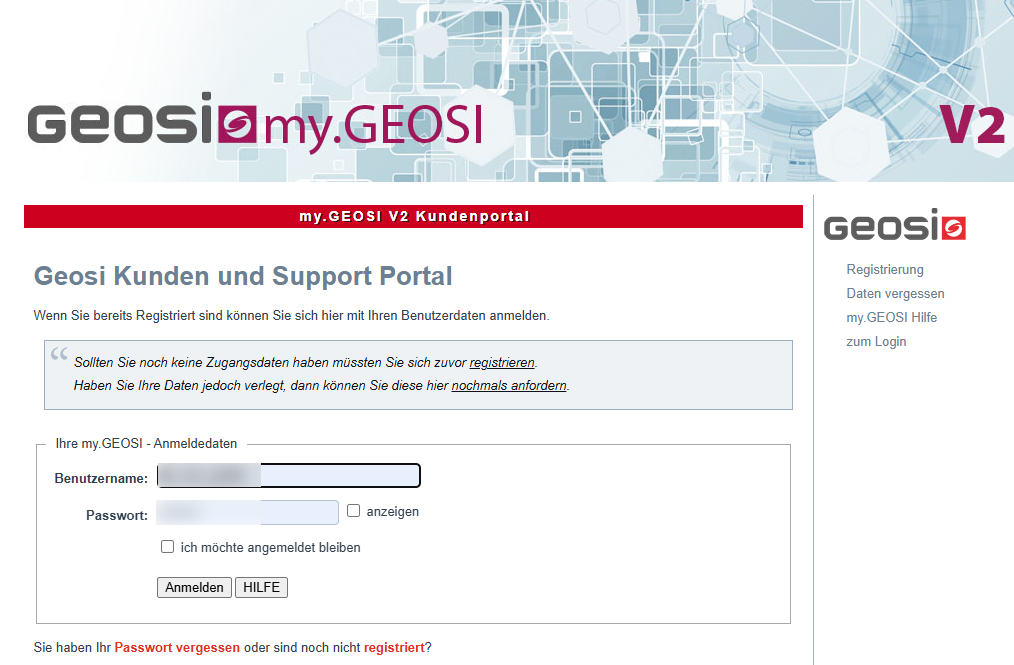Click the magenta swirl emblem in the header logo
Image resolution: width=1014 pixels, height=665 pixels.
[x=237, y=124]
